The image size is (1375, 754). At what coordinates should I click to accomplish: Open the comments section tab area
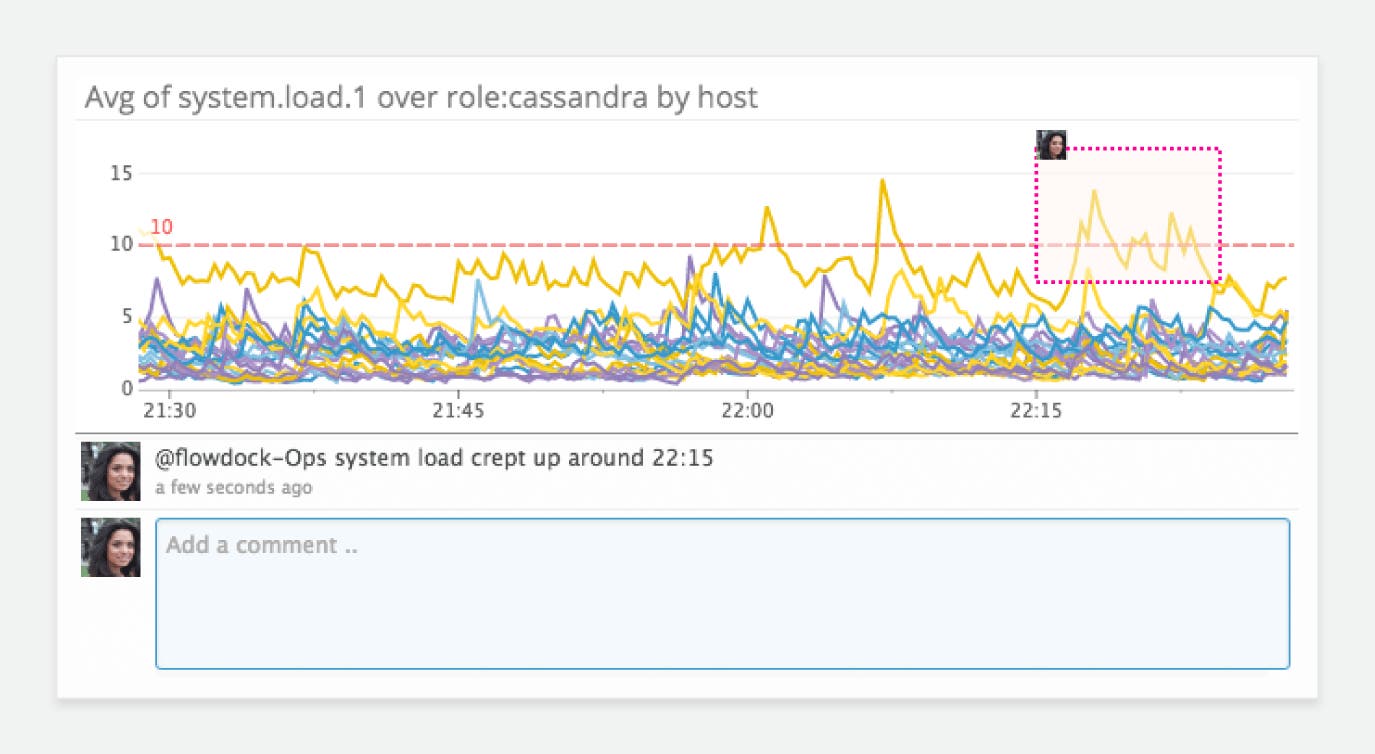[435, 470]
